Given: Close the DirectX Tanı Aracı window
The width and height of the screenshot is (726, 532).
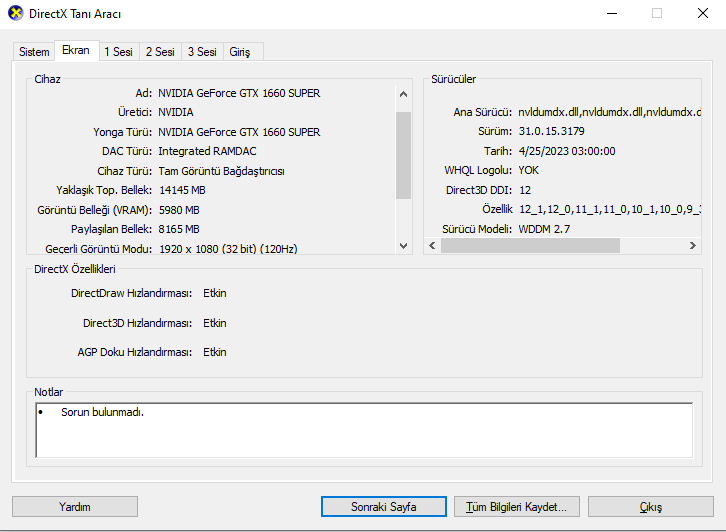Looking at the screenshot, I should [703, 13].
